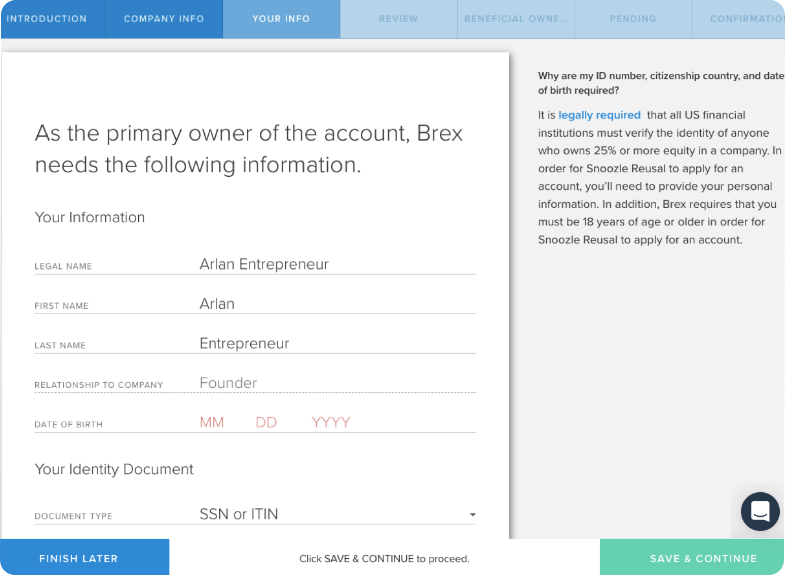This screenshot has width=785, height=575.
Task: Switch to the Introduction tab
Action: click(46, 19)
